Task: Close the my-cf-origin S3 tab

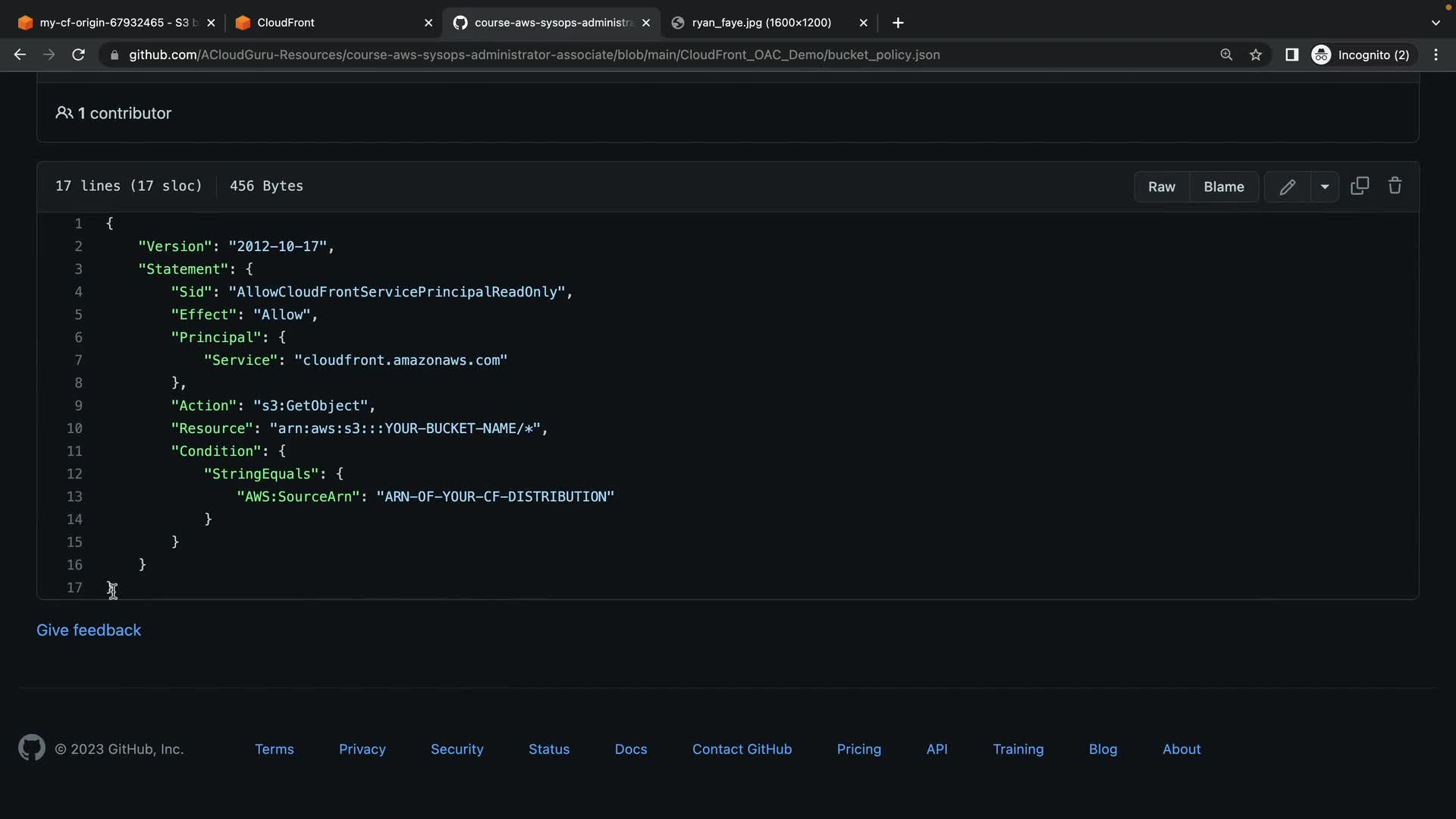Action: (x=211, y=23)
